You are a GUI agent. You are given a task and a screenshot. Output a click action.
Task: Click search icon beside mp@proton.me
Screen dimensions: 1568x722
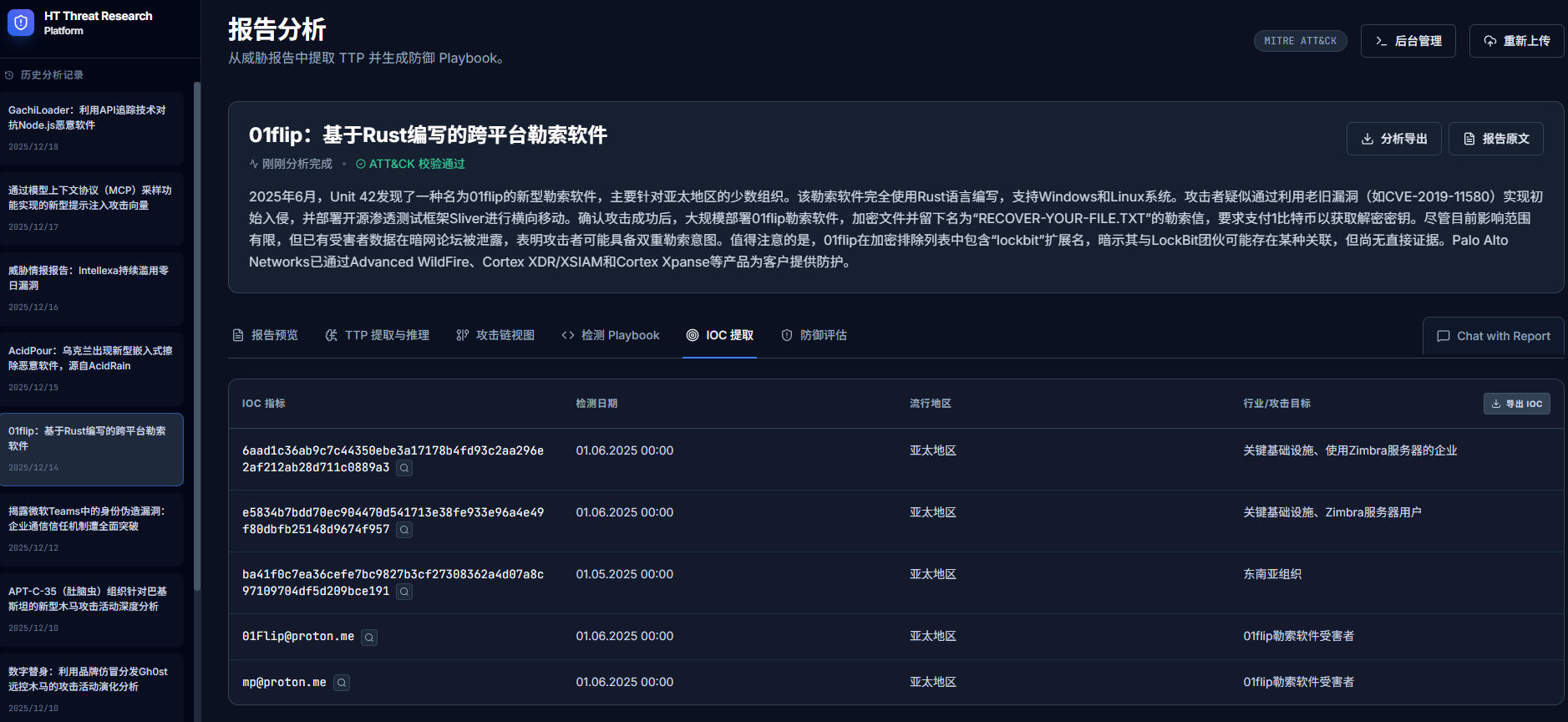(x=341, y=684)
